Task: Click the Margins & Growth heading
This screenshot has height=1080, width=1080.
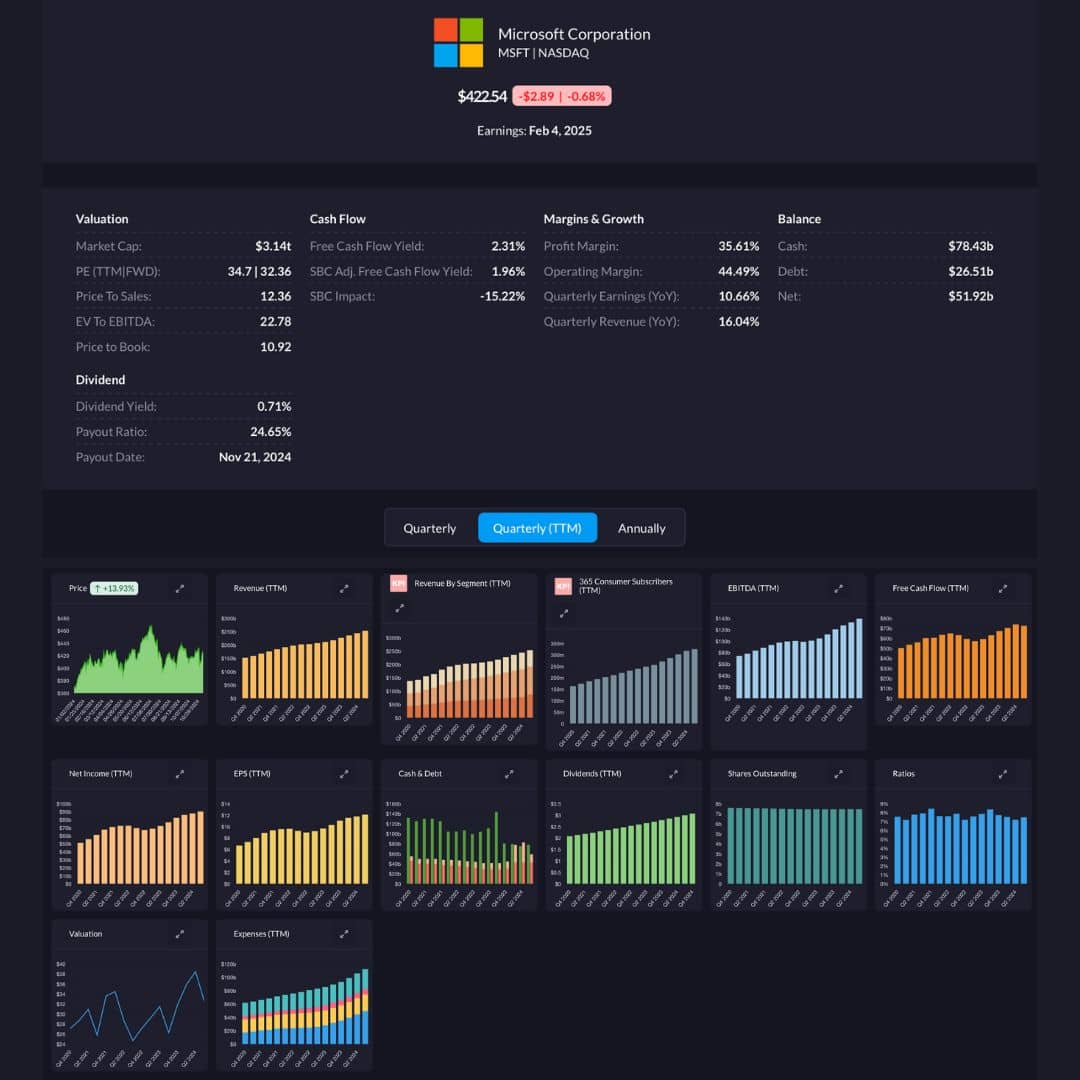Action: (594, 219)
